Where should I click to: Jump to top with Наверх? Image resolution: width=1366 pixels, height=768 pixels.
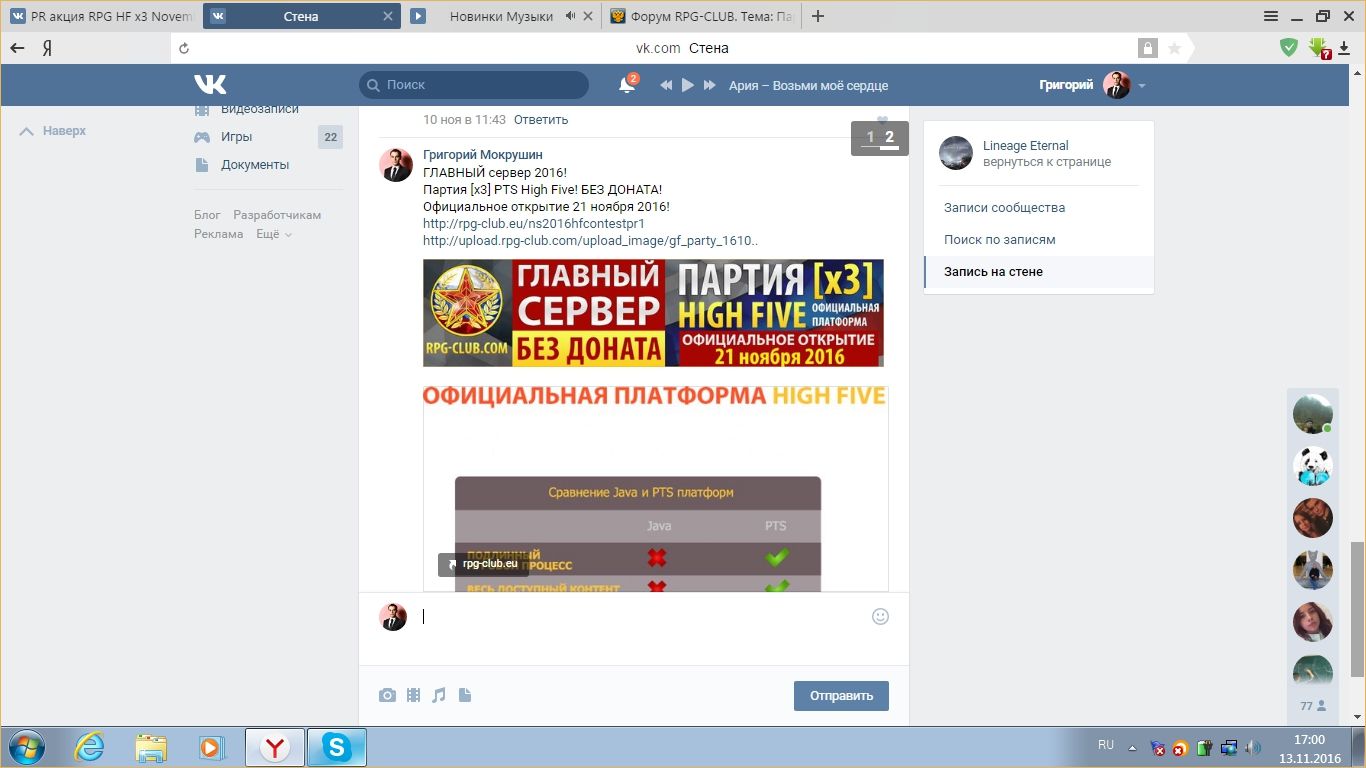53,131
